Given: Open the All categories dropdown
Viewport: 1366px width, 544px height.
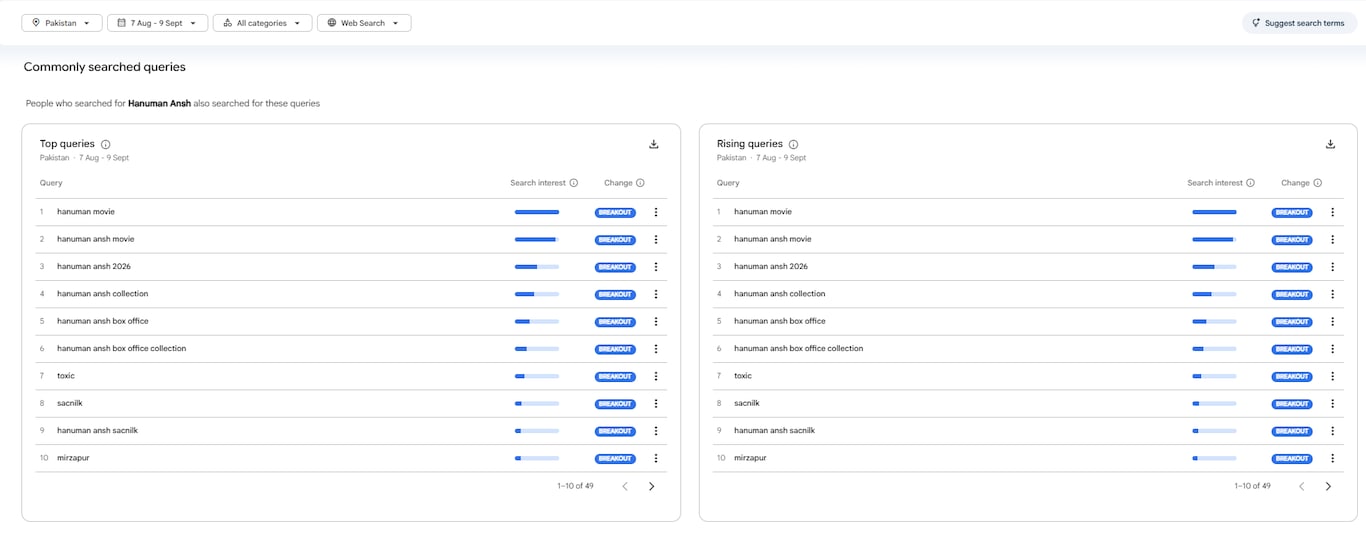Looking at the screenshot, I should (x=262, y=23).
